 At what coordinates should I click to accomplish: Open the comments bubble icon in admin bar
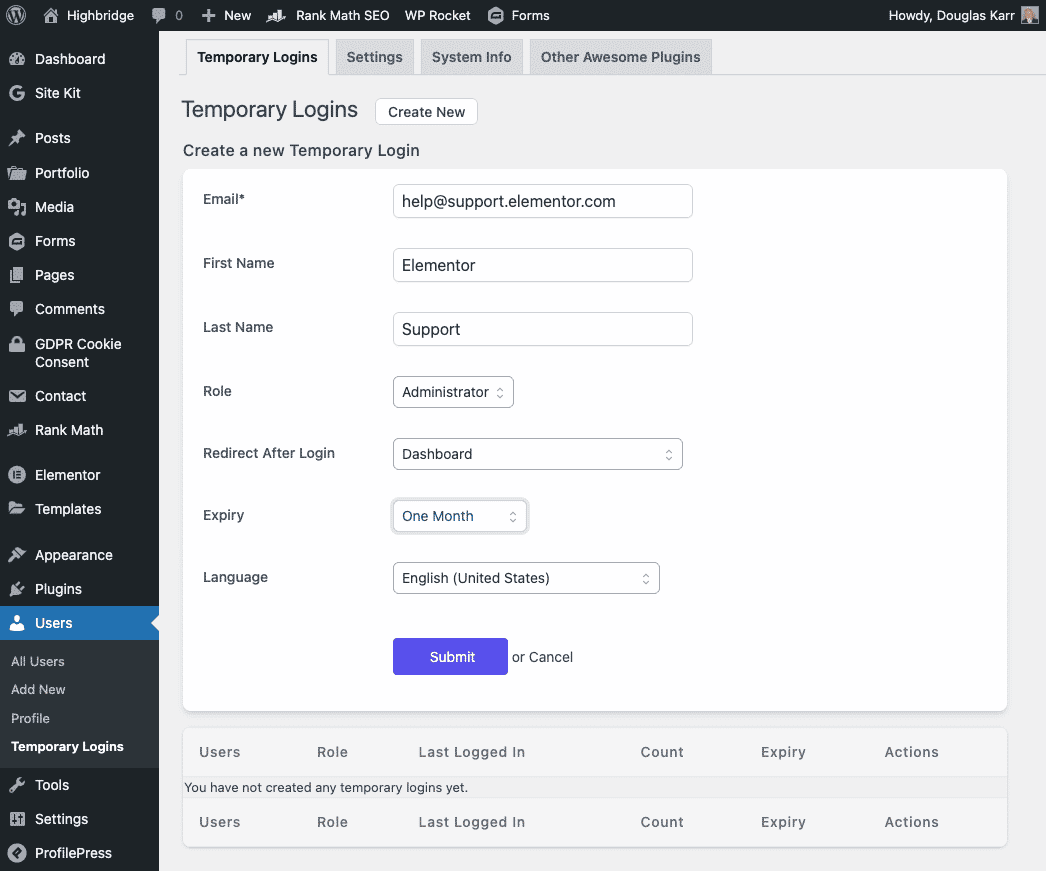tap(160, 15)
